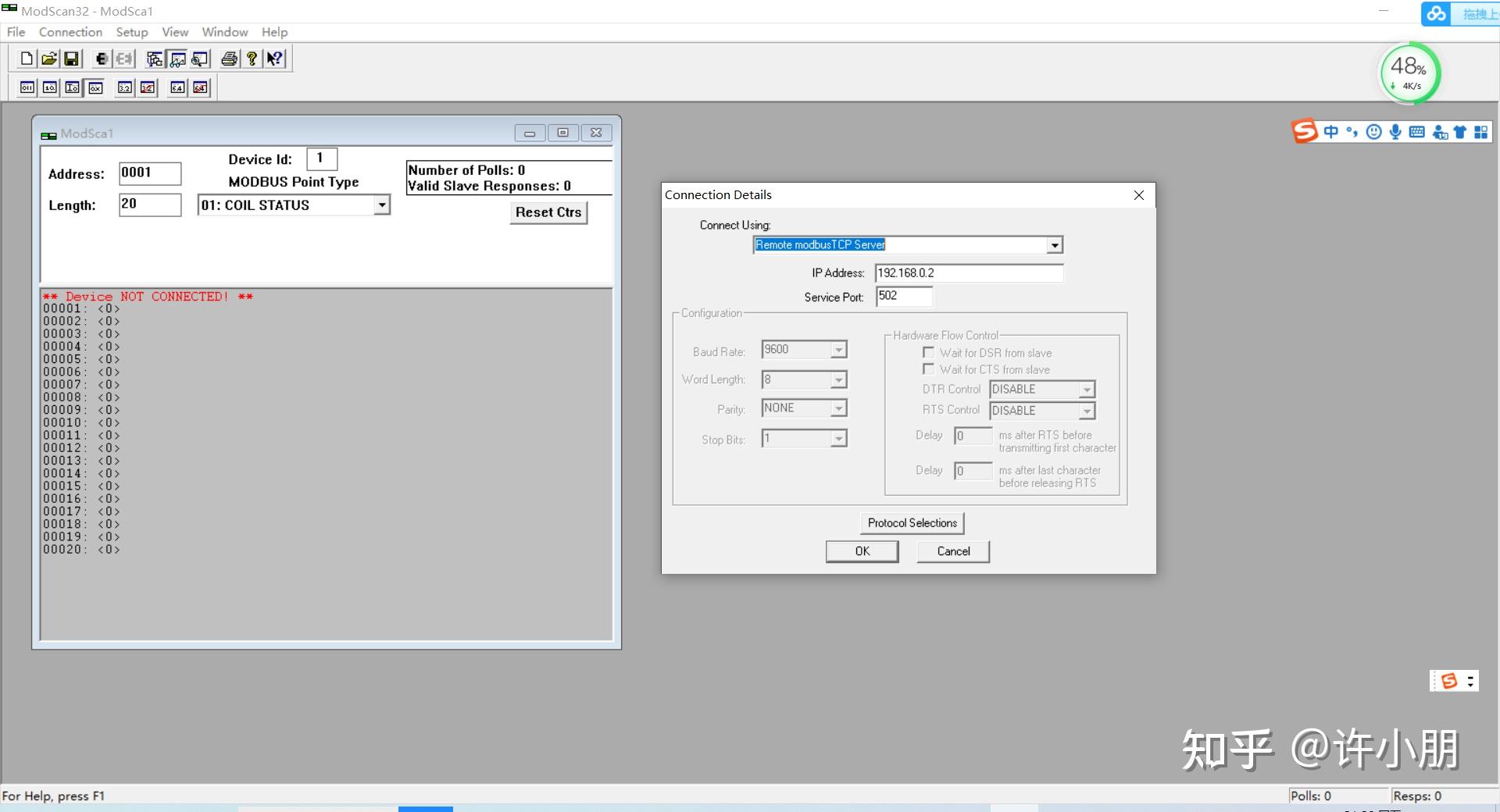Open the Sogou toolbox grid icon
This screenshot has width=1500, height=812.
click(1481, 132)
